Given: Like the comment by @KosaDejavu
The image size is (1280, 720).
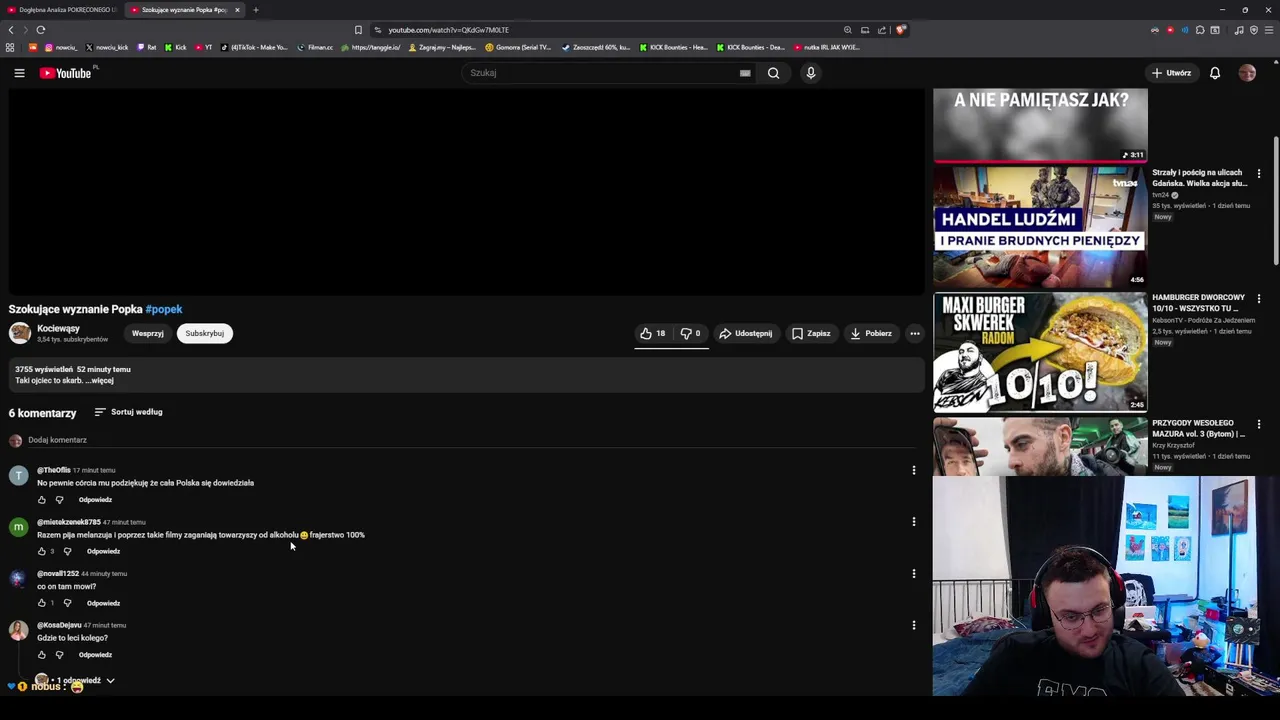Looking at the screenshot, I should pyautogui.click(x=42, y=655).
